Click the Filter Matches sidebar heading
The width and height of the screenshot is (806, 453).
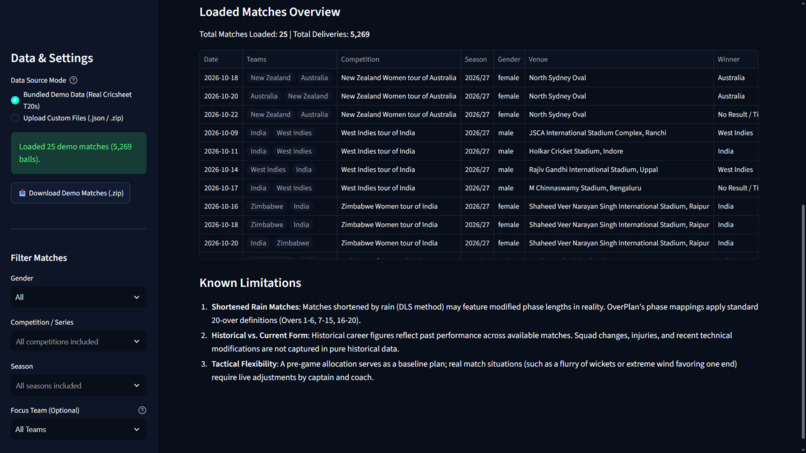(x=39, y=258)
